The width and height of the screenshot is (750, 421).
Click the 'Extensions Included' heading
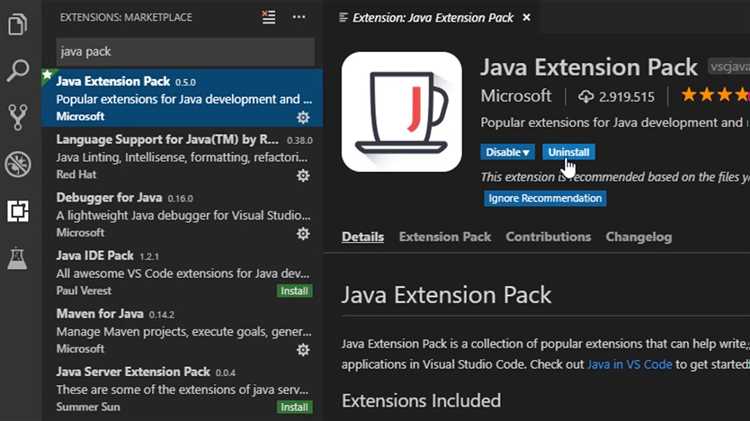(421, 400)
